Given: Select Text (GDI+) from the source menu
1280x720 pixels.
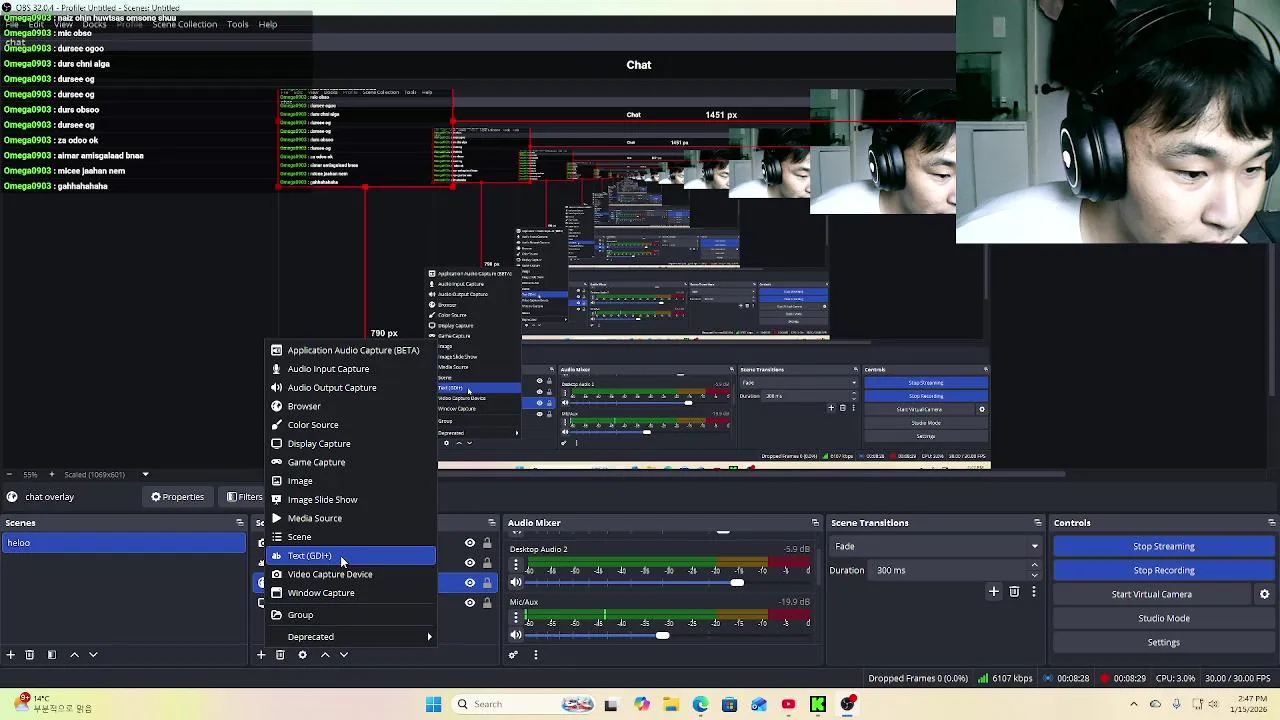Looking at the screenshot, I should click(x=351, y=556).
